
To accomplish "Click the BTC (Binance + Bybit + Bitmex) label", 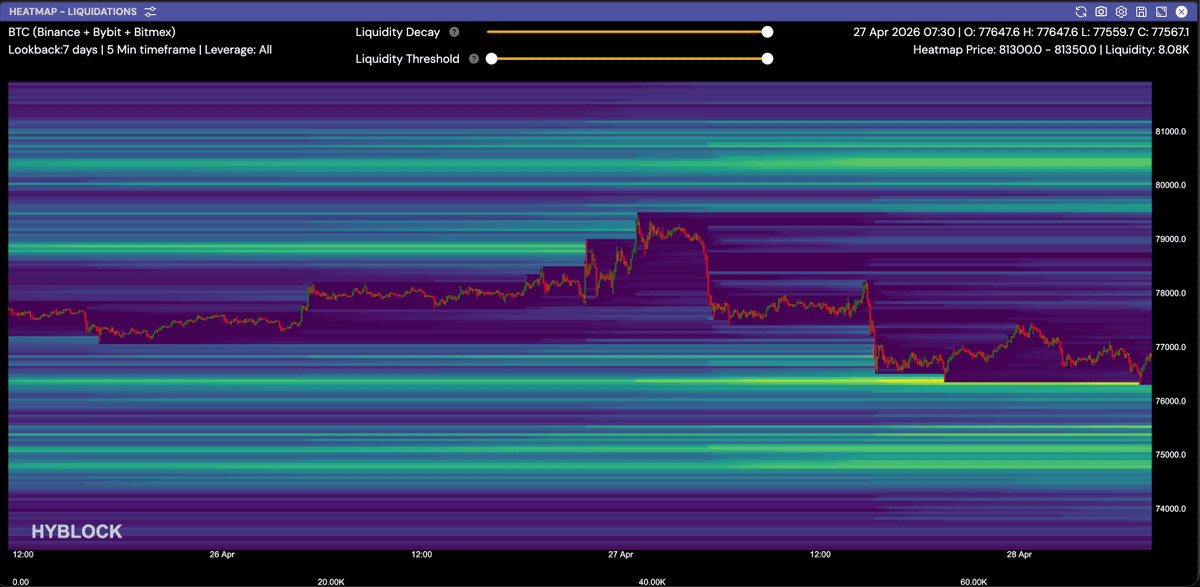I will (92, 32).
